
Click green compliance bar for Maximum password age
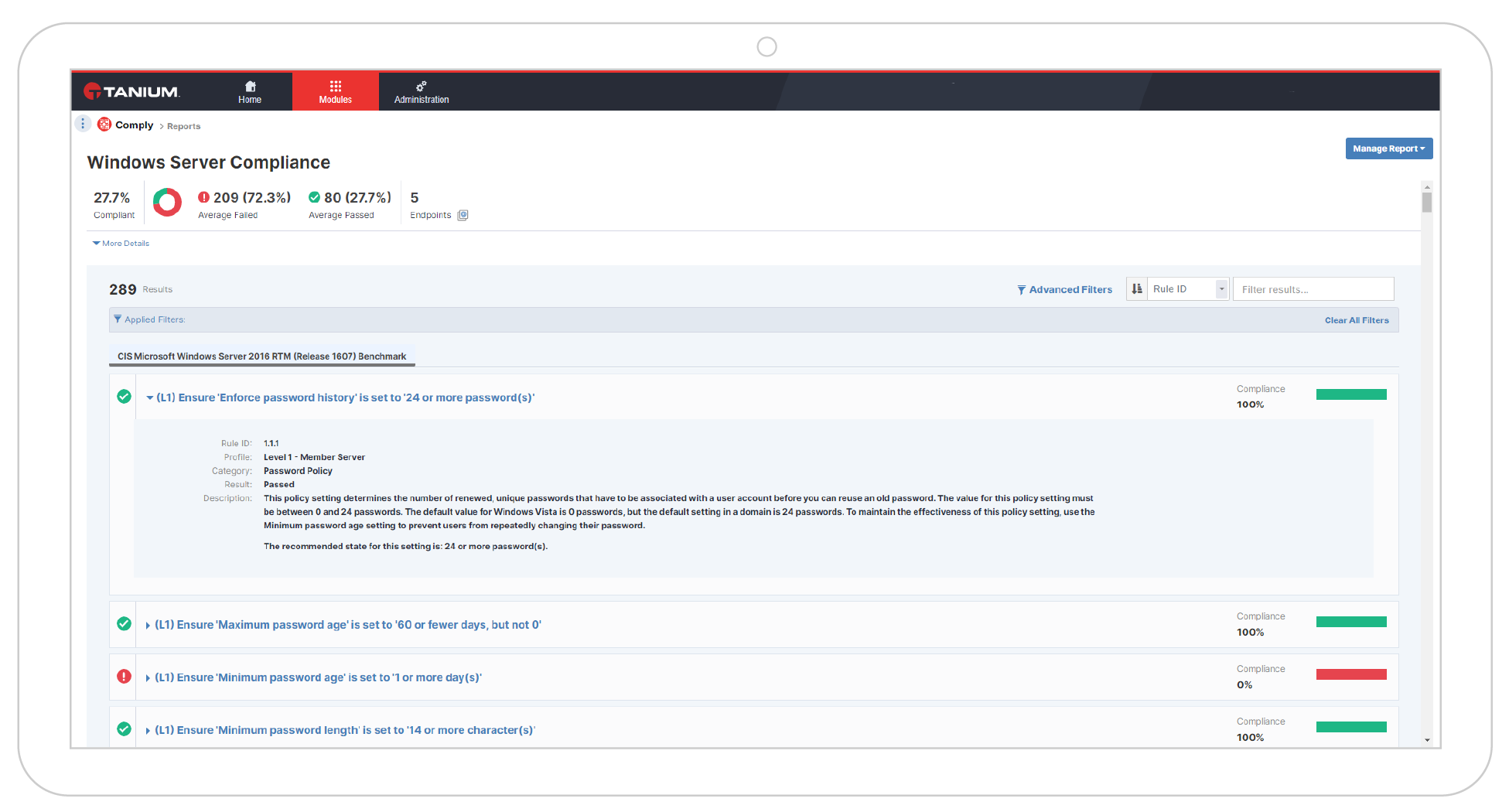pyautogui.click(x=1351, y=622)
